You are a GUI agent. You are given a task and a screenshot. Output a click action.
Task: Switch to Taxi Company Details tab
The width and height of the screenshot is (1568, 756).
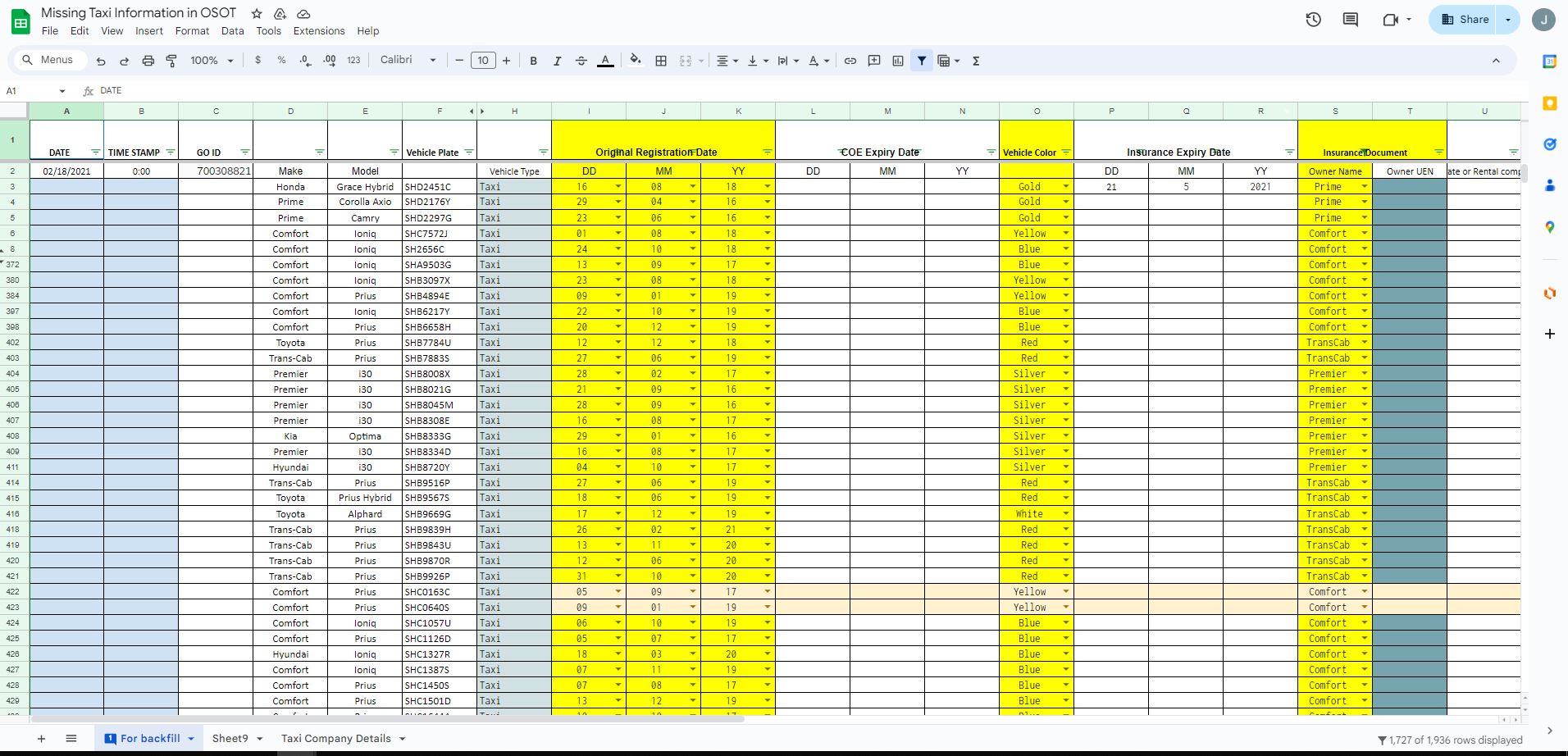[336, 739]
